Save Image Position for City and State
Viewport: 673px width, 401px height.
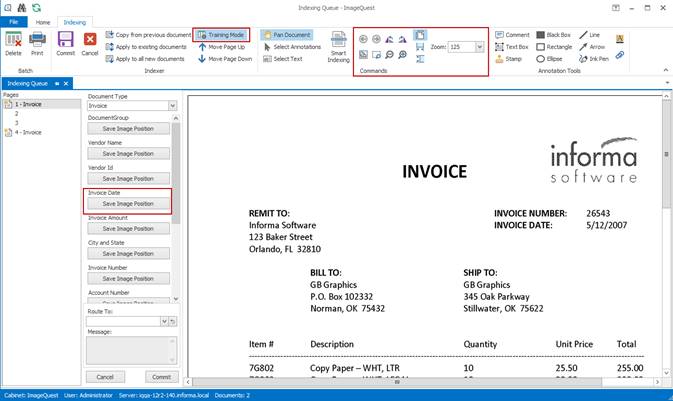(128, 254)
